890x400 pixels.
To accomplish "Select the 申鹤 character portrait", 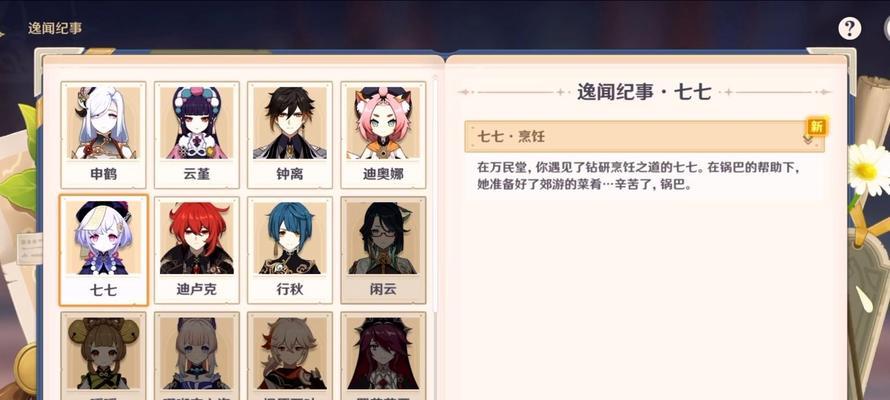I will click(103, 135).
